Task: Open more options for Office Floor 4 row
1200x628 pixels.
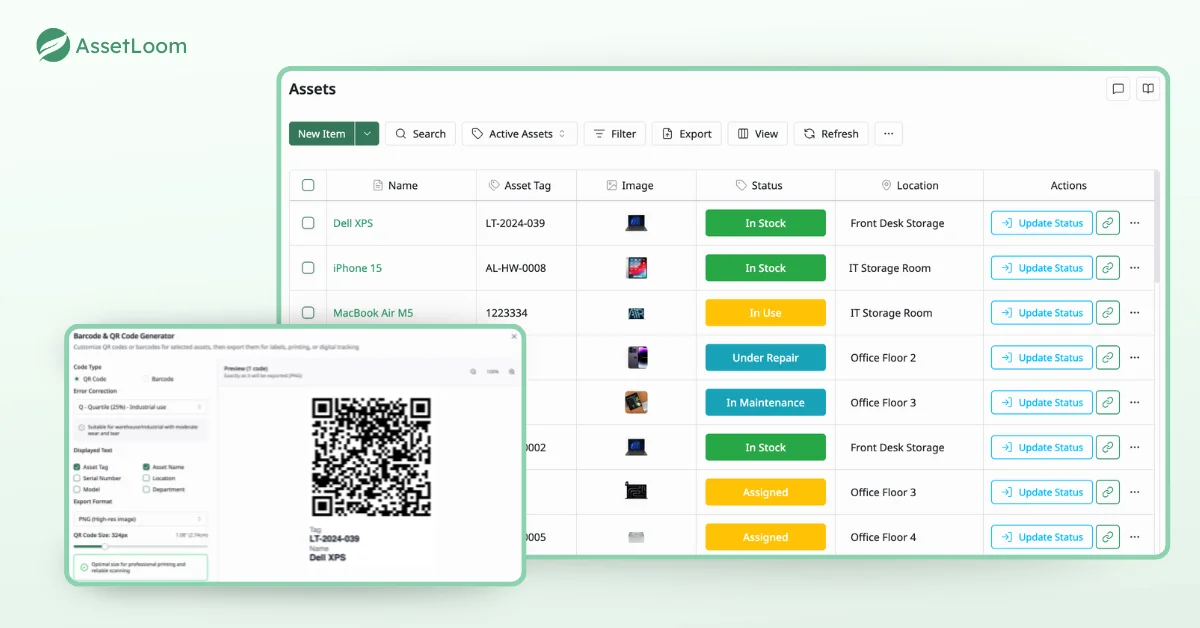Action: (1134, 537)
